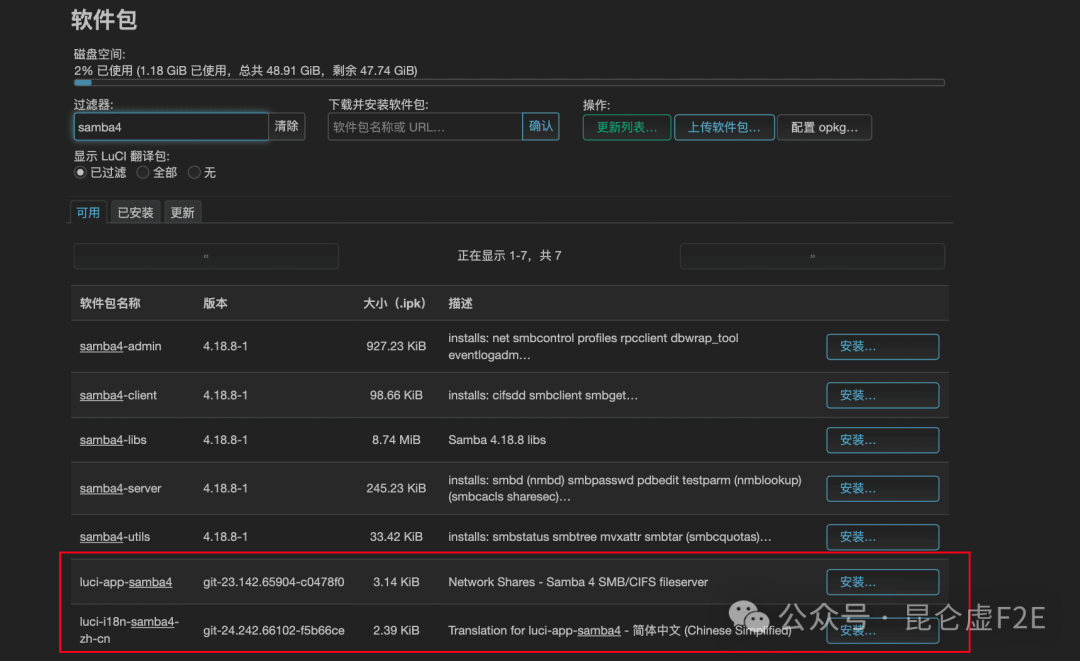Switch to the 可用 tab
The height and width of the screenshot is (661, 1080).
click(x=88, y=212)
